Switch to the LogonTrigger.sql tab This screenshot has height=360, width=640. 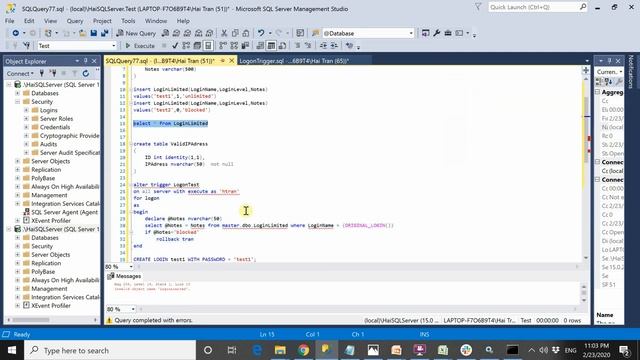[294, 61]
